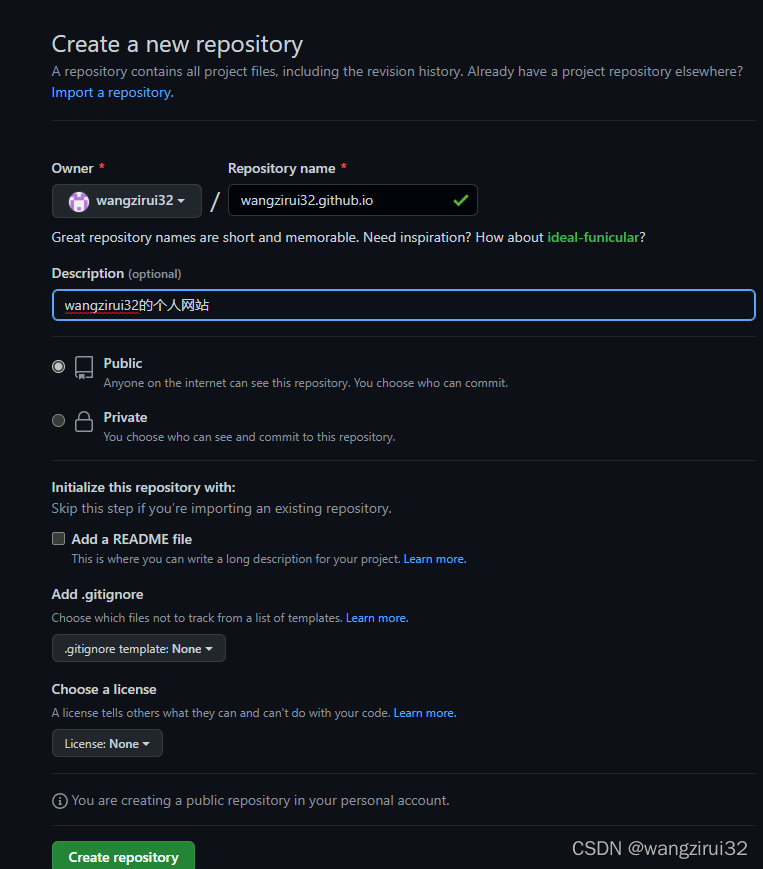This screenshot has height=869, width=763.
Task: Use the ideal-funicular name suggestion
Action: point(593,237)
